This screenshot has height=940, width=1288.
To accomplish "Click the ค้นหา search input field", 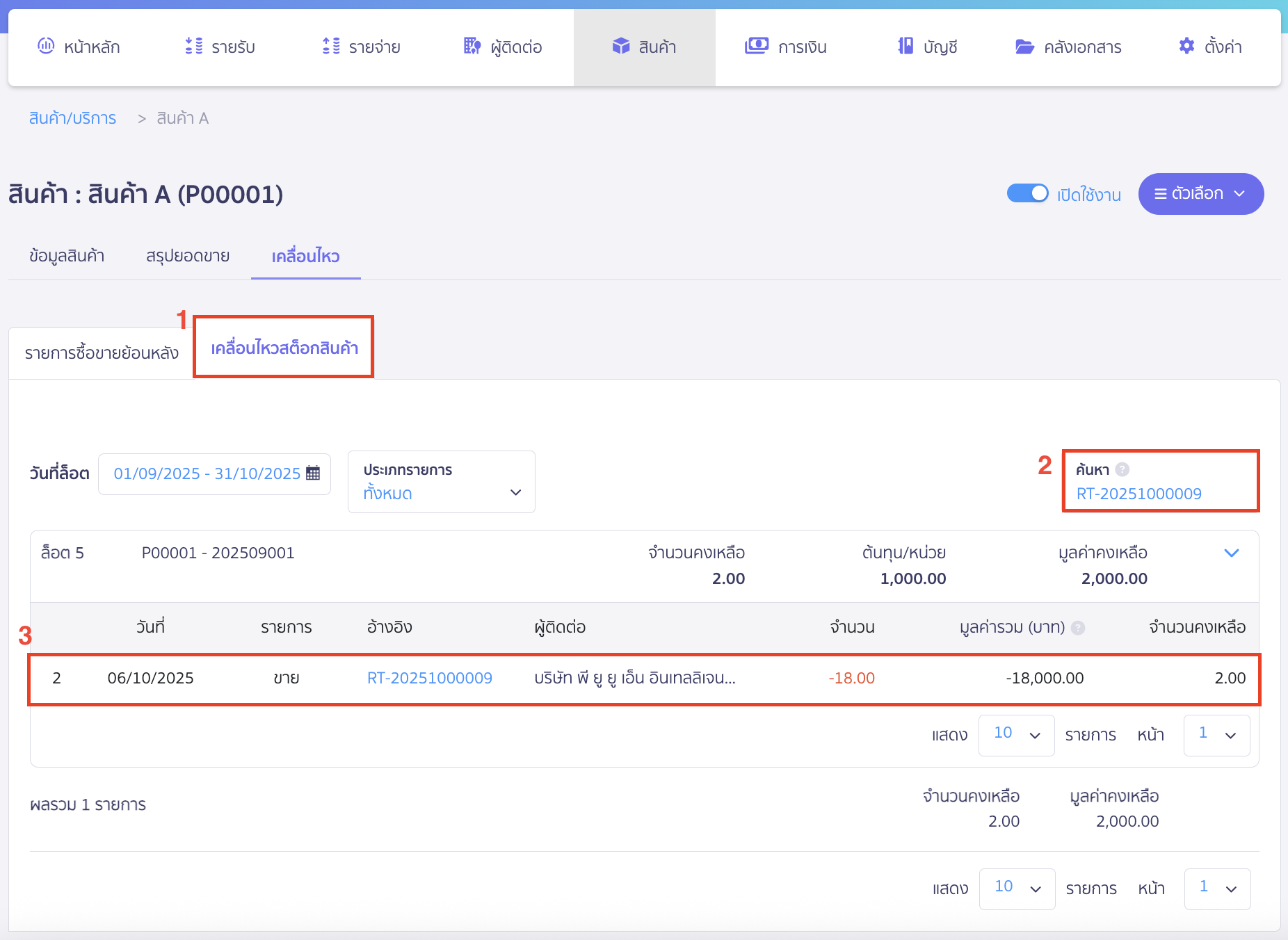I will [1161, 494].
